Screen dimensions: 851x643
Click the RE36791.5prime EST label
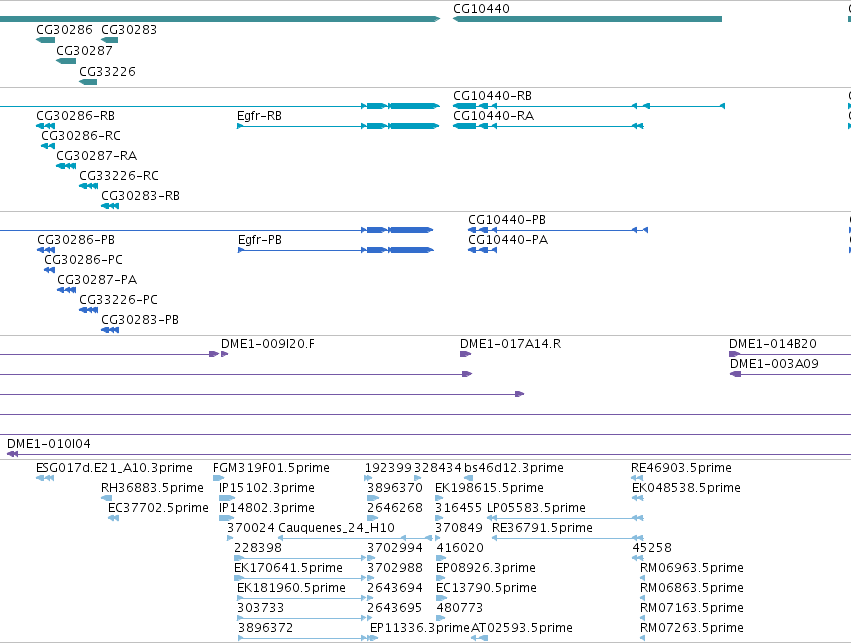pyautogui.click(x=542, y=529)
